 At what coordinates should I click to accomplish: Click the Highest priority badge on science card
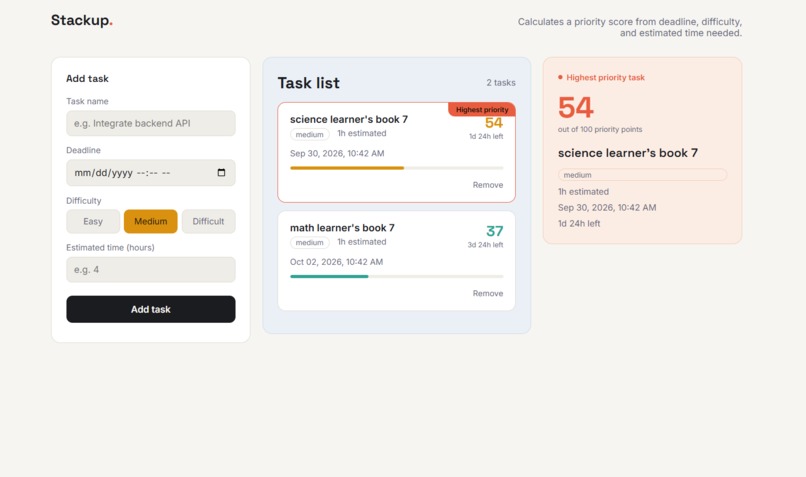coord(482,109)
